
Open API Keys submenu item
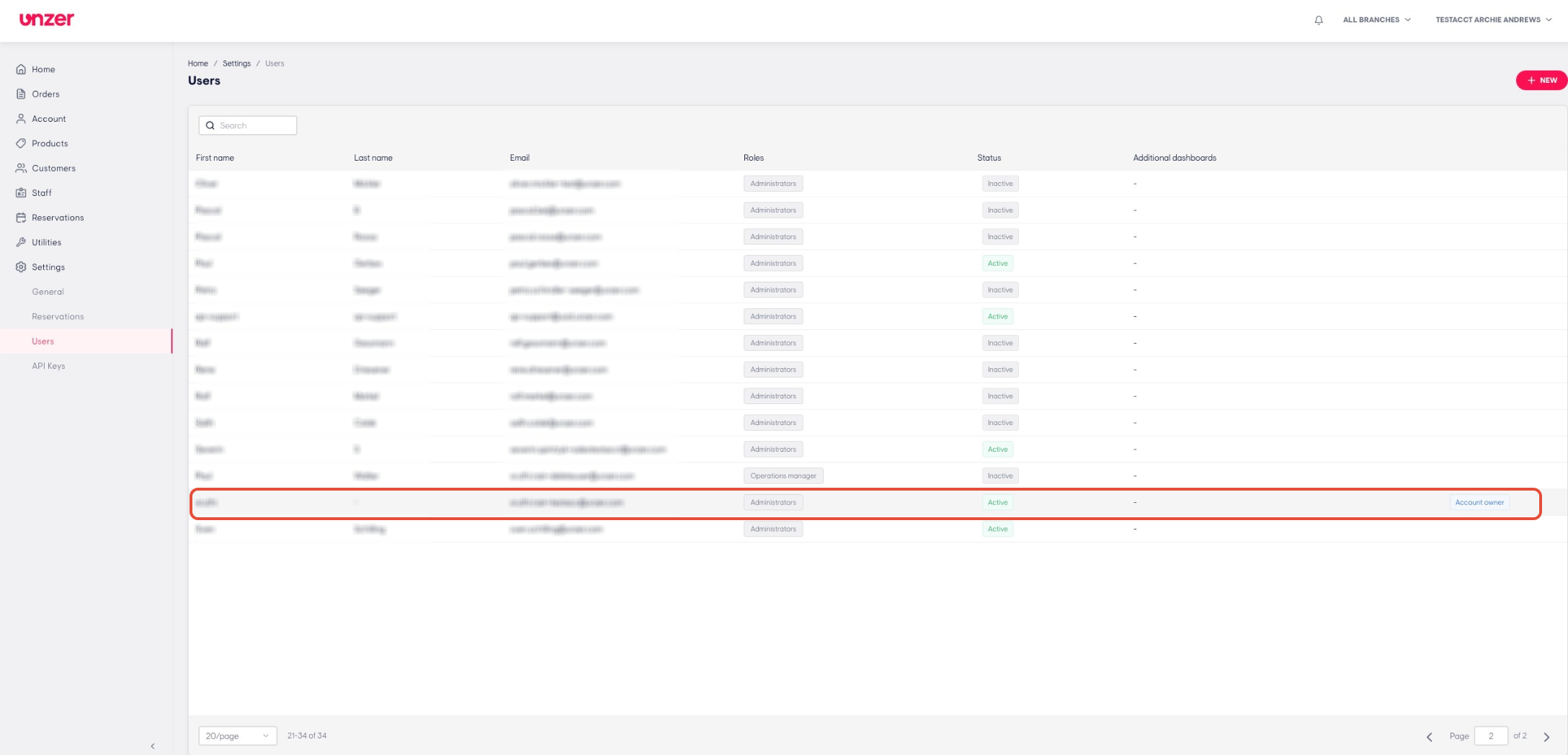click(x=48, y=366)
